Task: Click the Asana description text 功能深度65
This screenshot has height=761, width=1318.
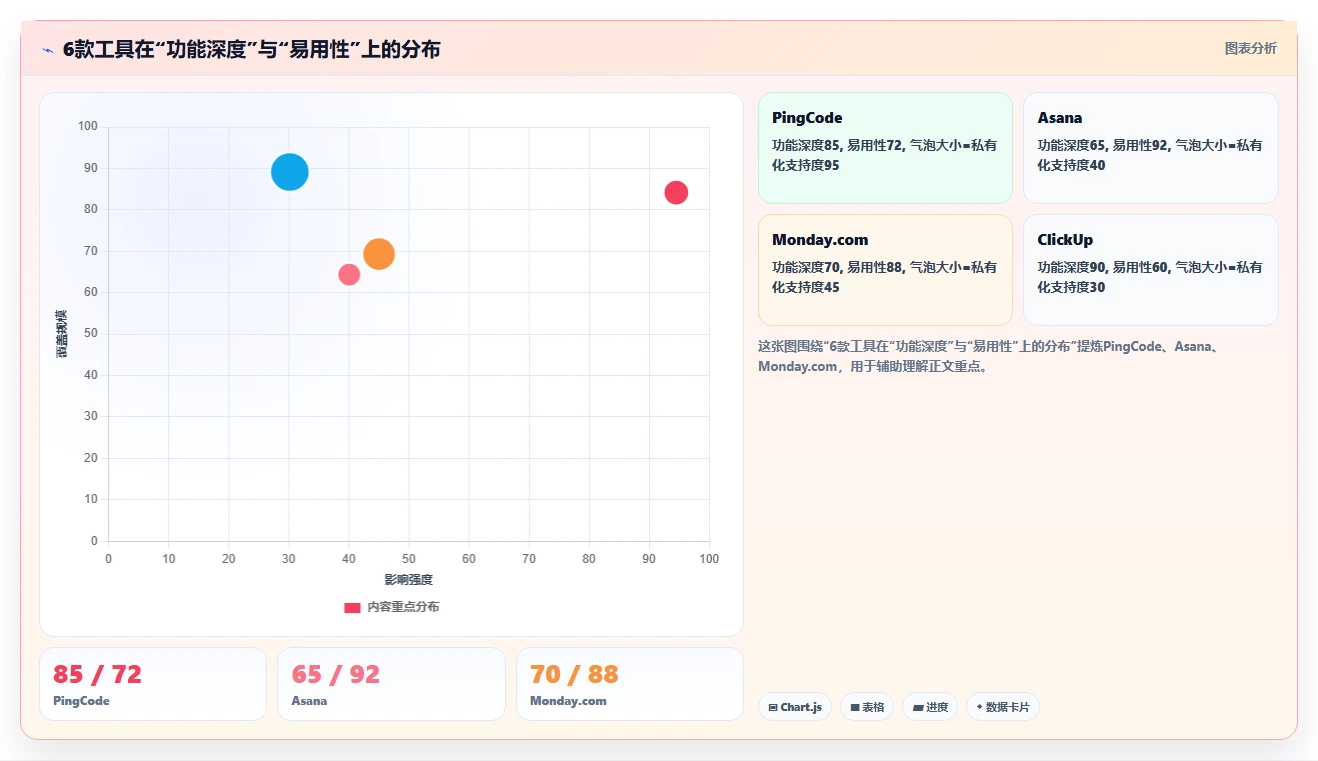Action: click(x=1150, y=155)
